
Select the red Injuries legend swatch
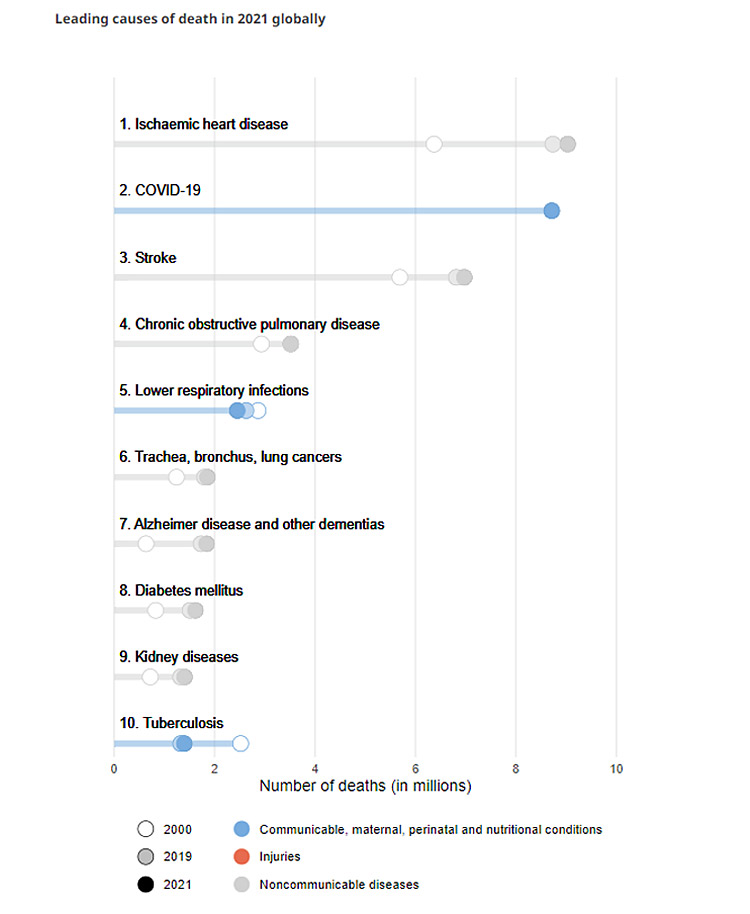(x=240, y=857)
